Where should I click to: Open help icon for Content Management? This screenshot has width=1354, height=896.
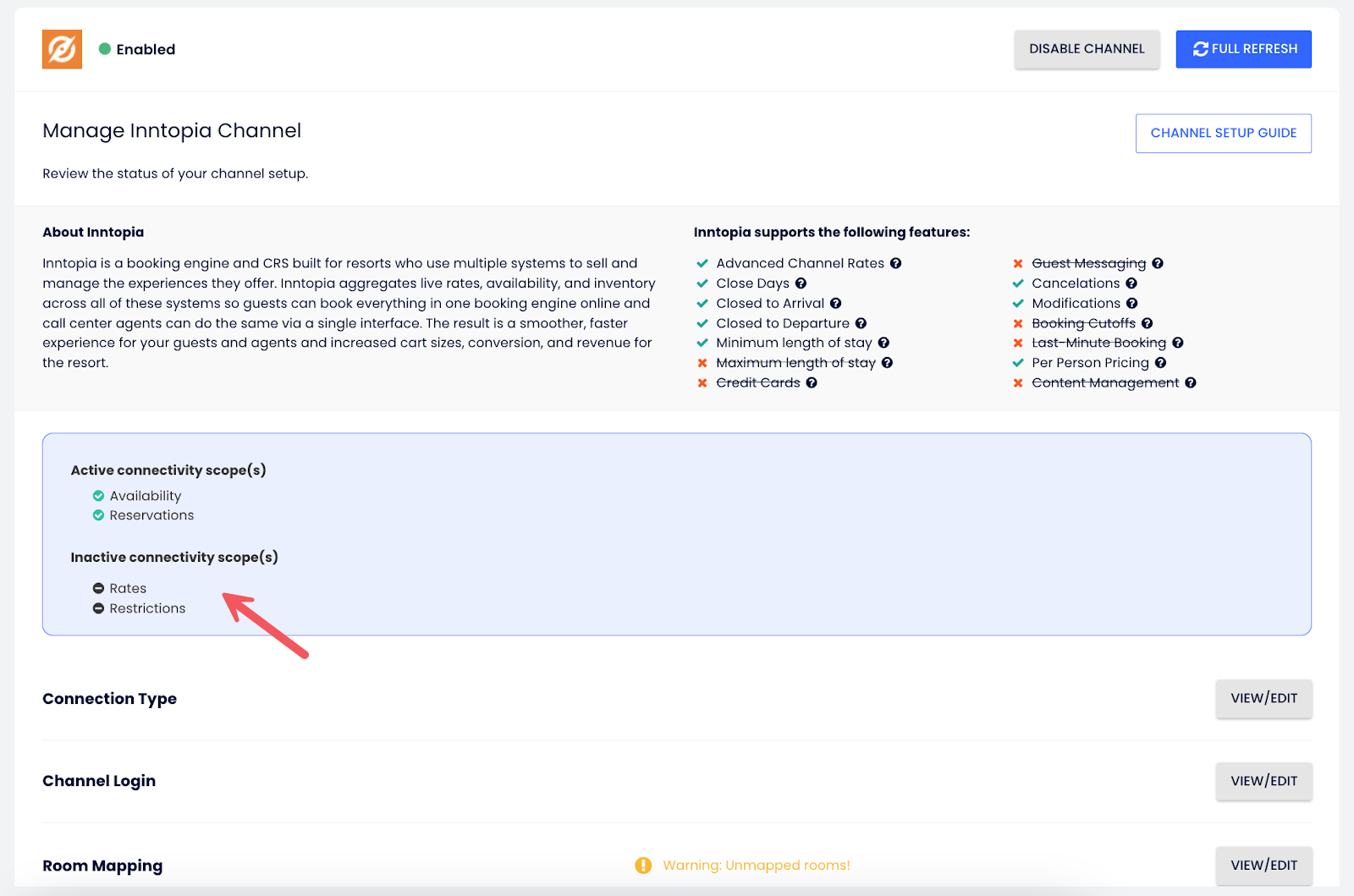click(x=1191, y=382)
